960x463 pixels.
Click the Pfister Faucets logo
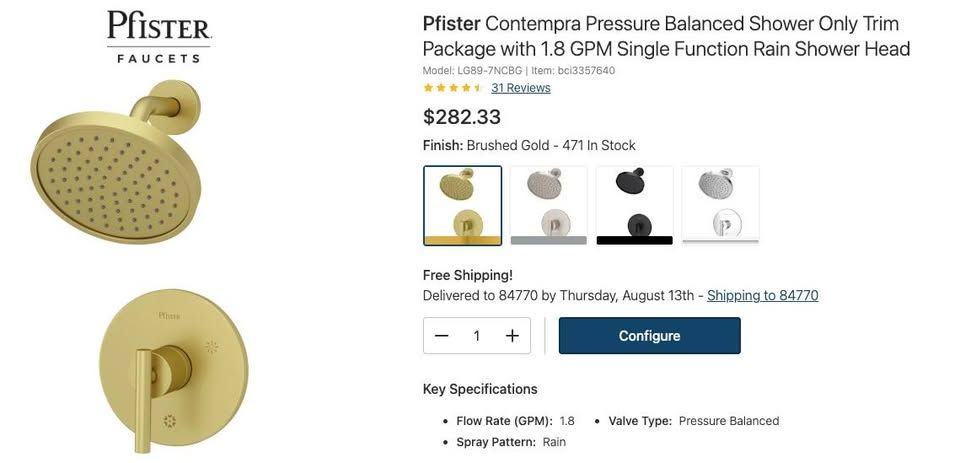point(159,37)
